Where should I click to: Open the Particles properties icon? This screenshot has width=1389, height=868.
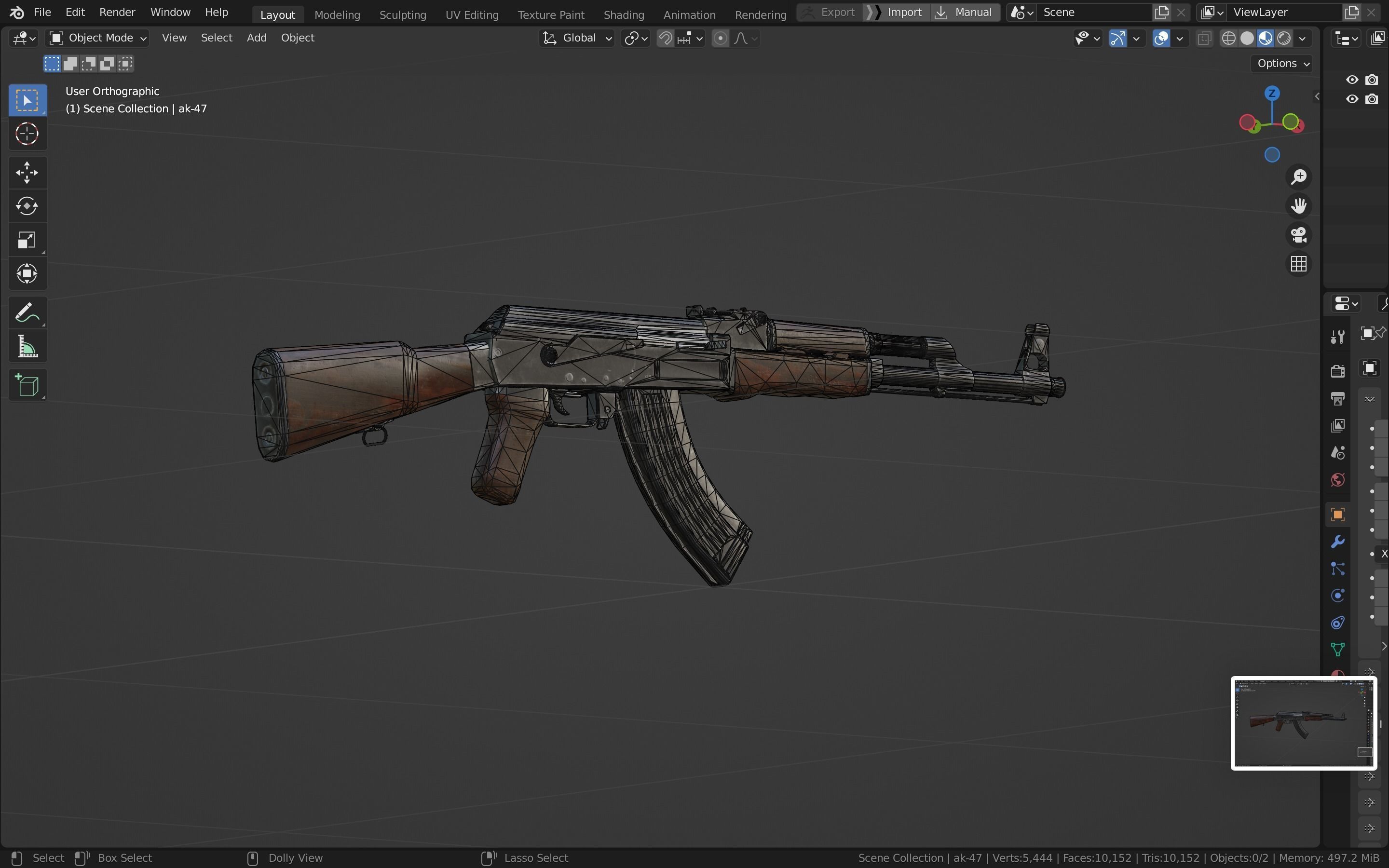(1338, 569)
